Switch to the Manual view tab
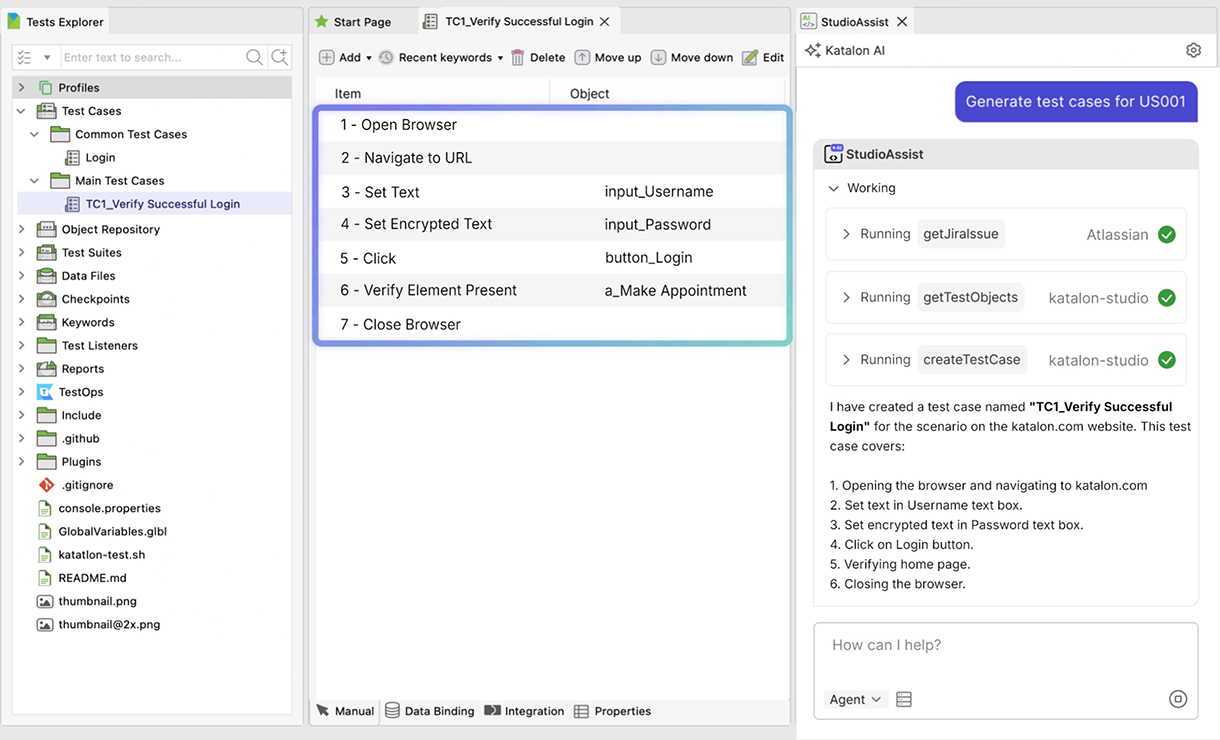Image resolution: width=1220 pixels, height=740 pixels. [345, 711]
